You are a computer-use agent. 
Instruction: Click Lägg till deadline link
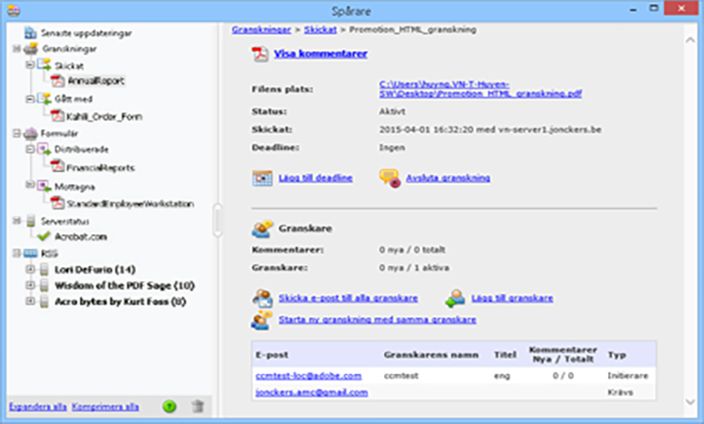pos(315,178)
